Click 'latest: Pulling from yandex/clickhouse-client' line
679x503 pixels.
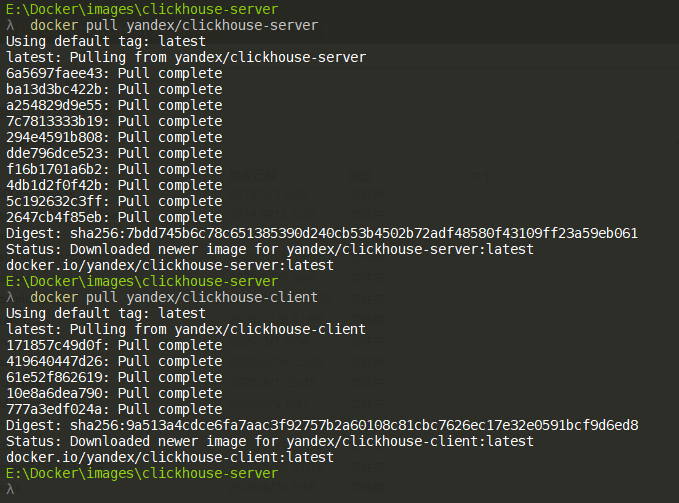(x=186, y=329)
